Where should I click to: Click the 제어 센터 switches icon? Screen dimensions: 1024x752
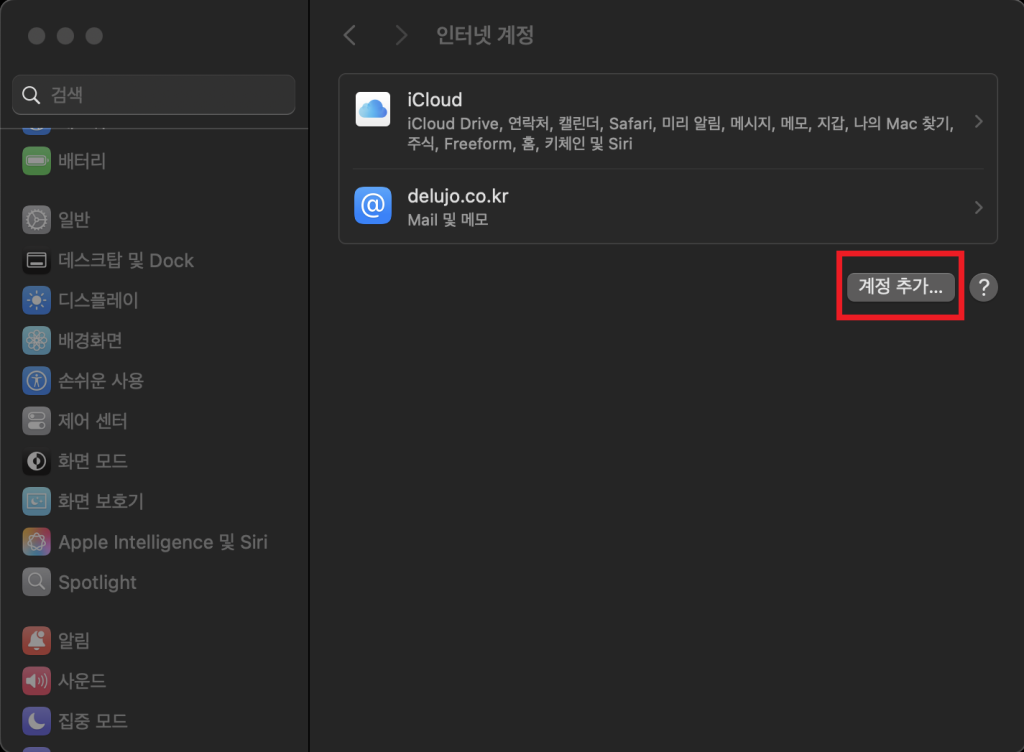37,421
